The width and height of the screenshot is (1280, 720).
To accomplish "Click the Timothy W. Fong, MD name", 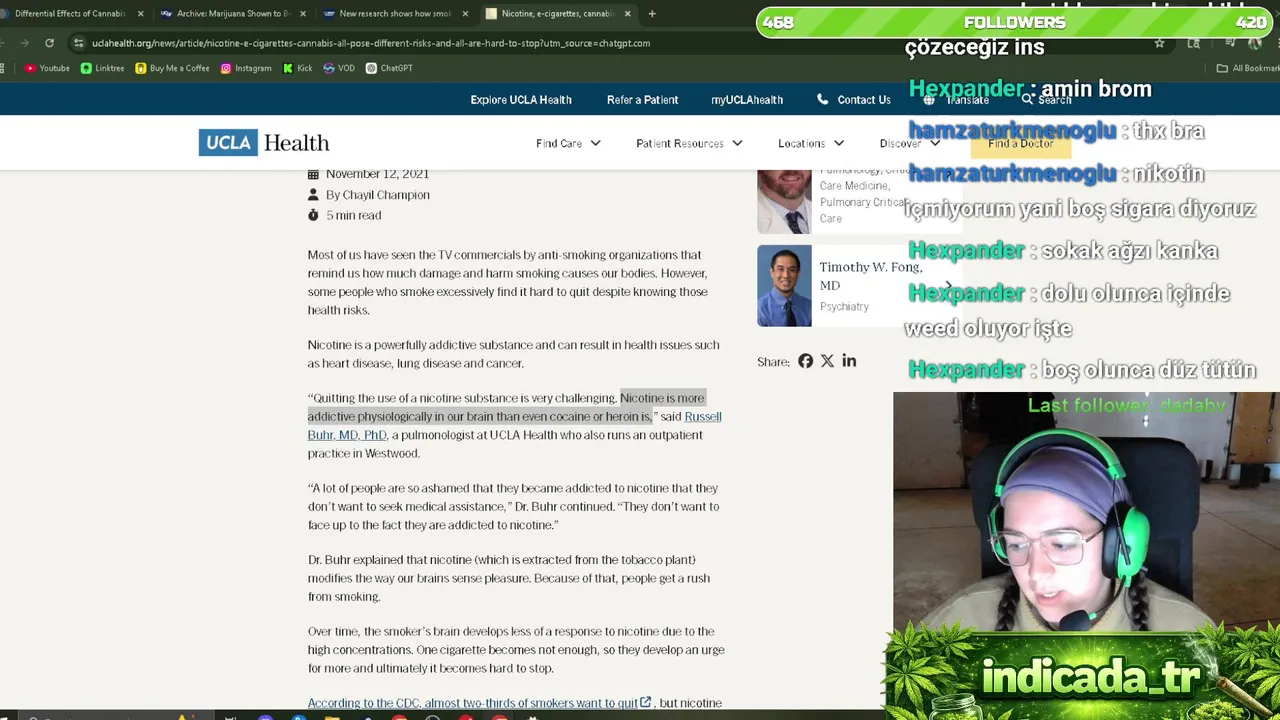I will [870, 276].
